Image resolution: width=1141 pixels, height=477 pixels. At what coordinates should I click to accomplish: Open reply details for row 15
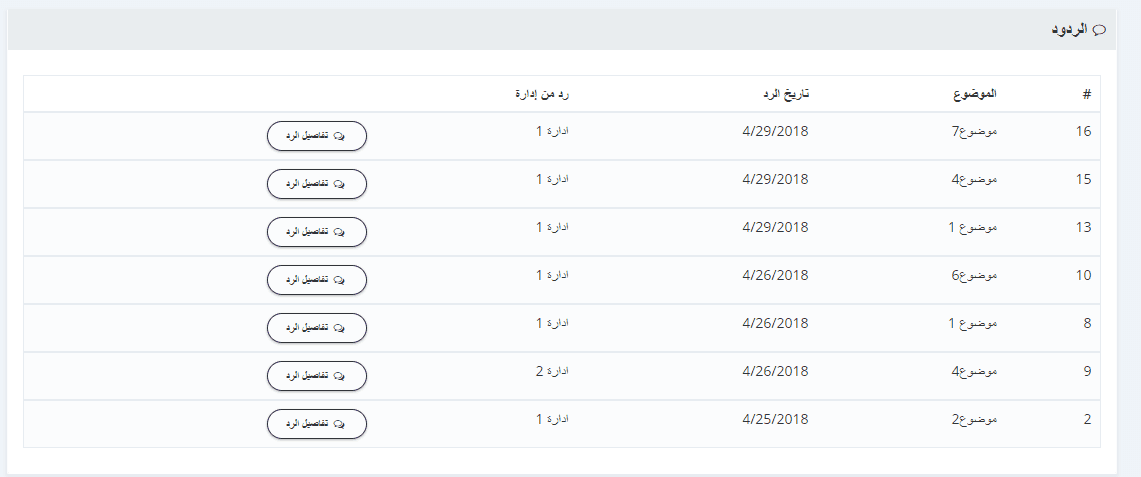[317, 183]
